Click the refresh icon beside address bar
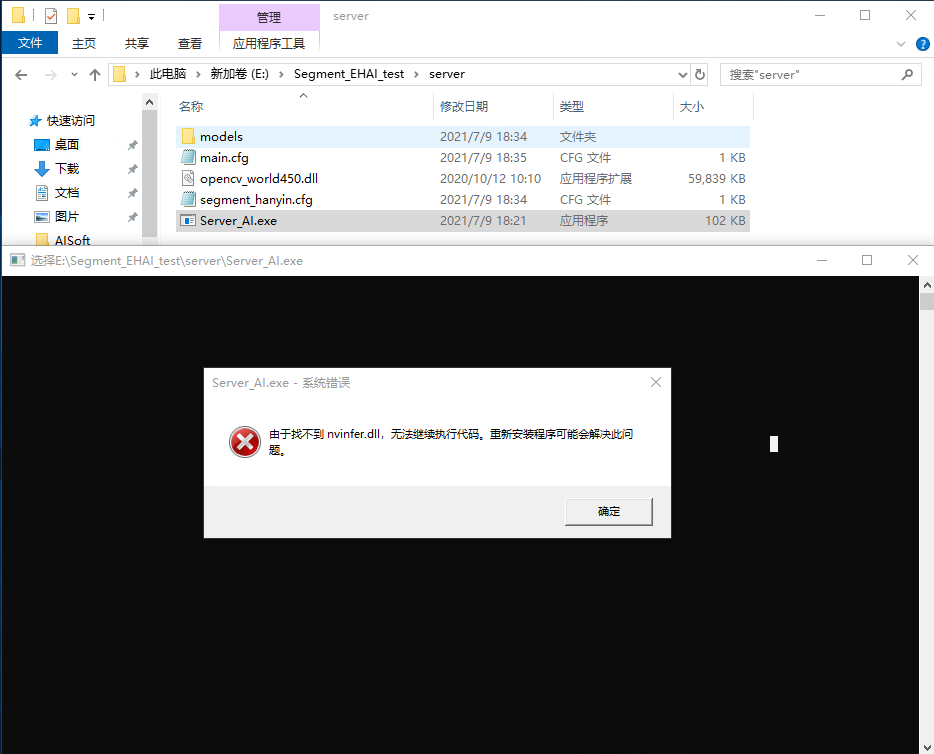Image resolution: width=934 pixels, height=754 pixels. point(700,74)
